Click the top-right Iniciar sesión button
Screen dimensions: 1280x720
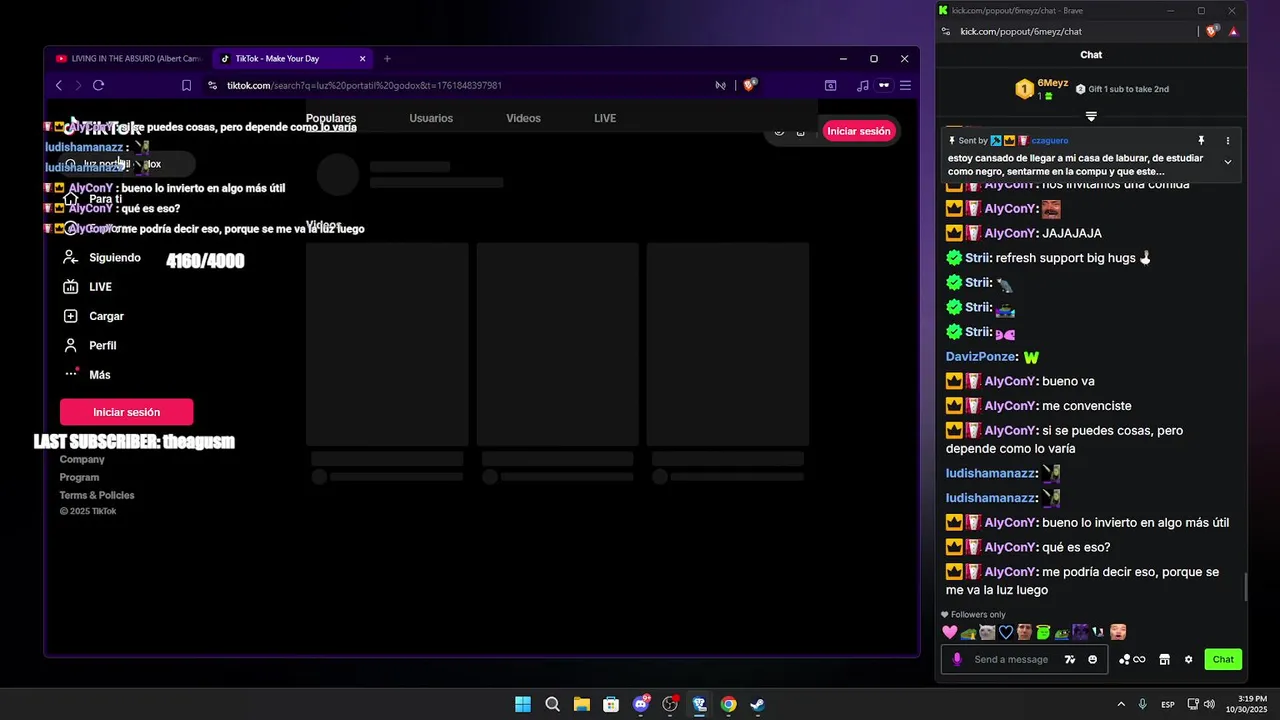858,131
